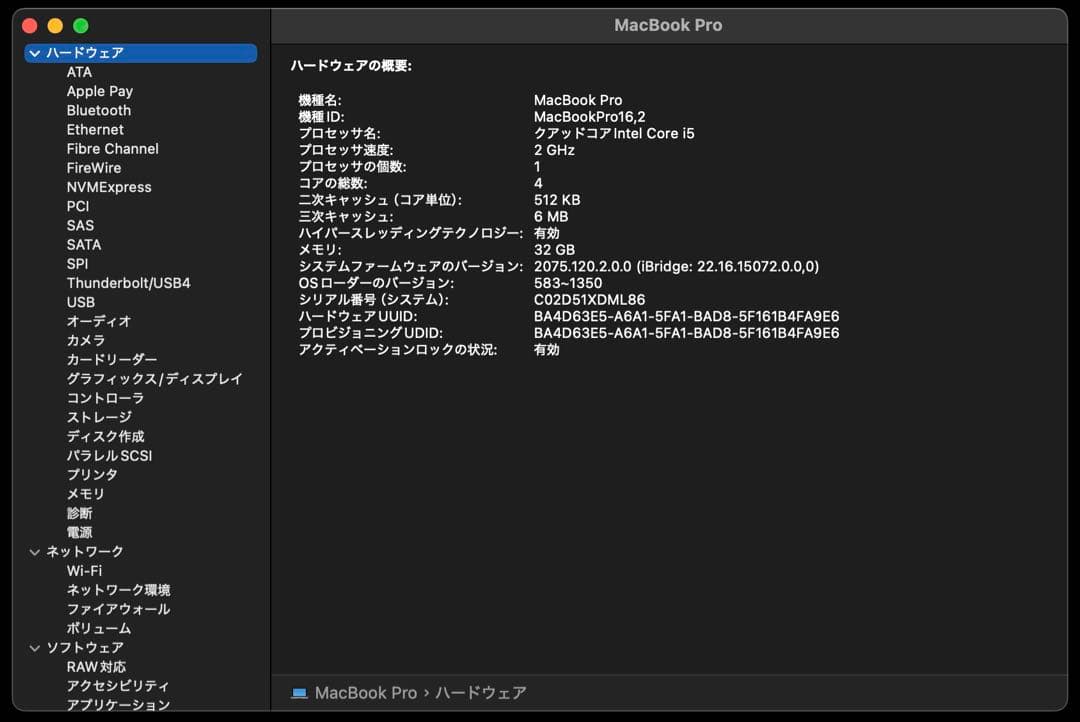Viewport: 1080px width, 722px height.
Task: Open メモリ entry in sidebar list
Action: [85, 494]
